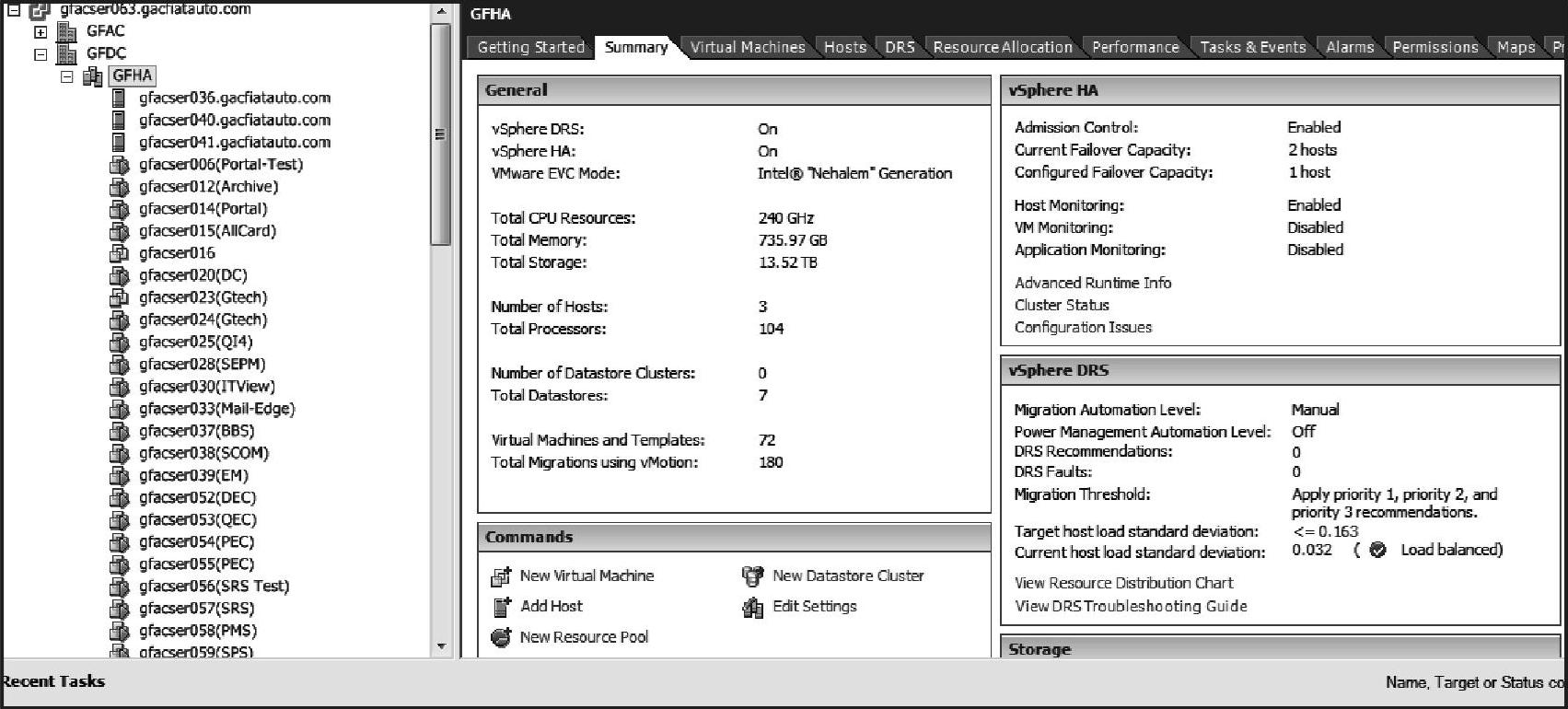The width and height of the screenshot is (1568, 709).
Task: Click VM icon of gfacser033(Mail-Edge)
Action: (119, 409)
